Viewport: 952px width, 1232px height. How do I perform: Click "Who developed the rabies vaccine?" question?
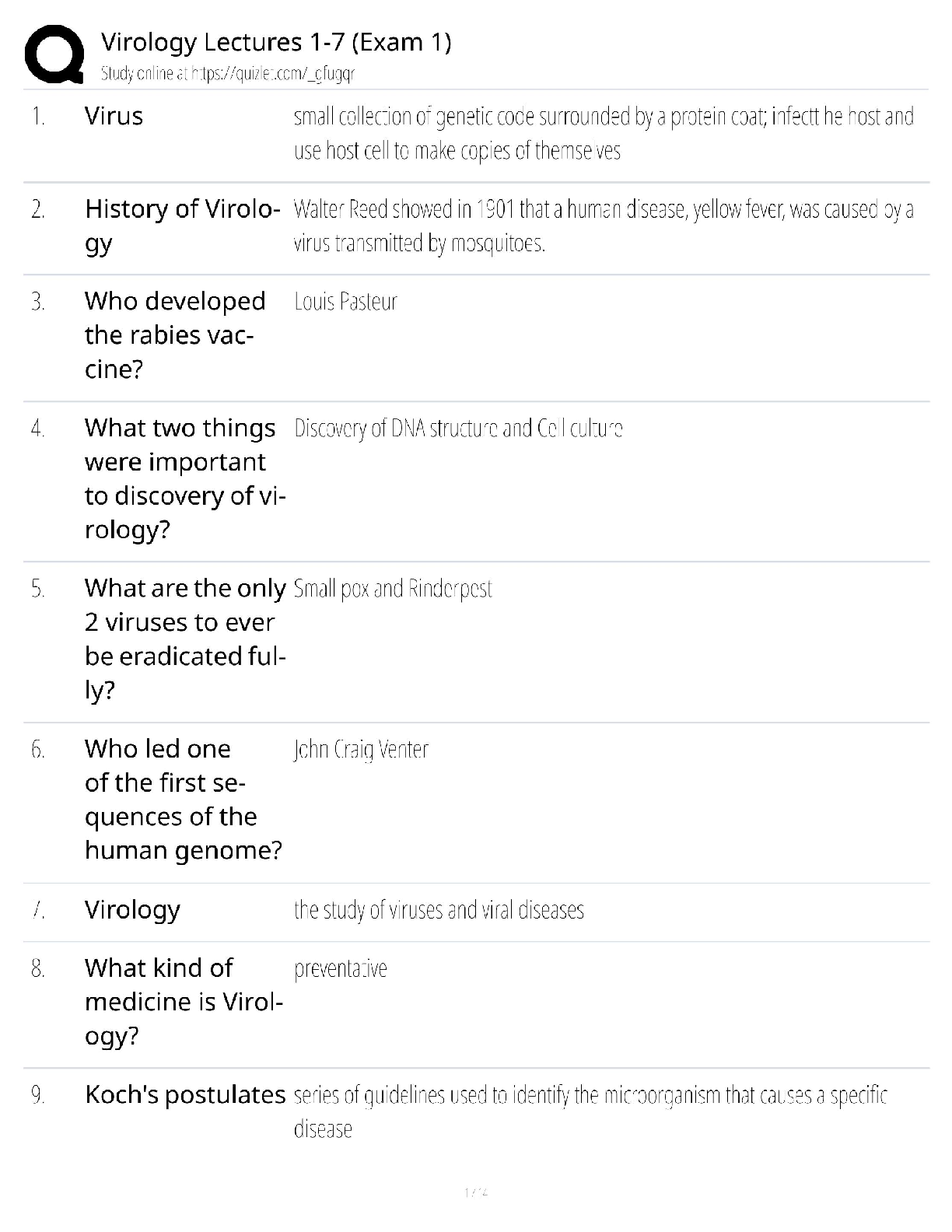[175, 334]
